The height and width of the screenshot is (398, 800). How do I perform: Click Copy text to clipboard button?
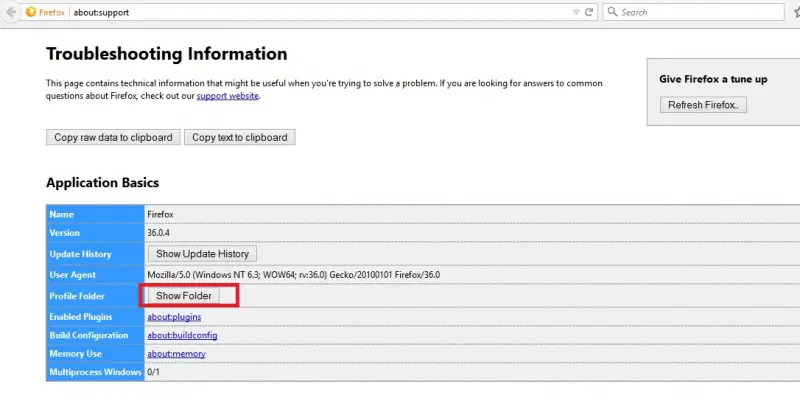coord(240,137)
